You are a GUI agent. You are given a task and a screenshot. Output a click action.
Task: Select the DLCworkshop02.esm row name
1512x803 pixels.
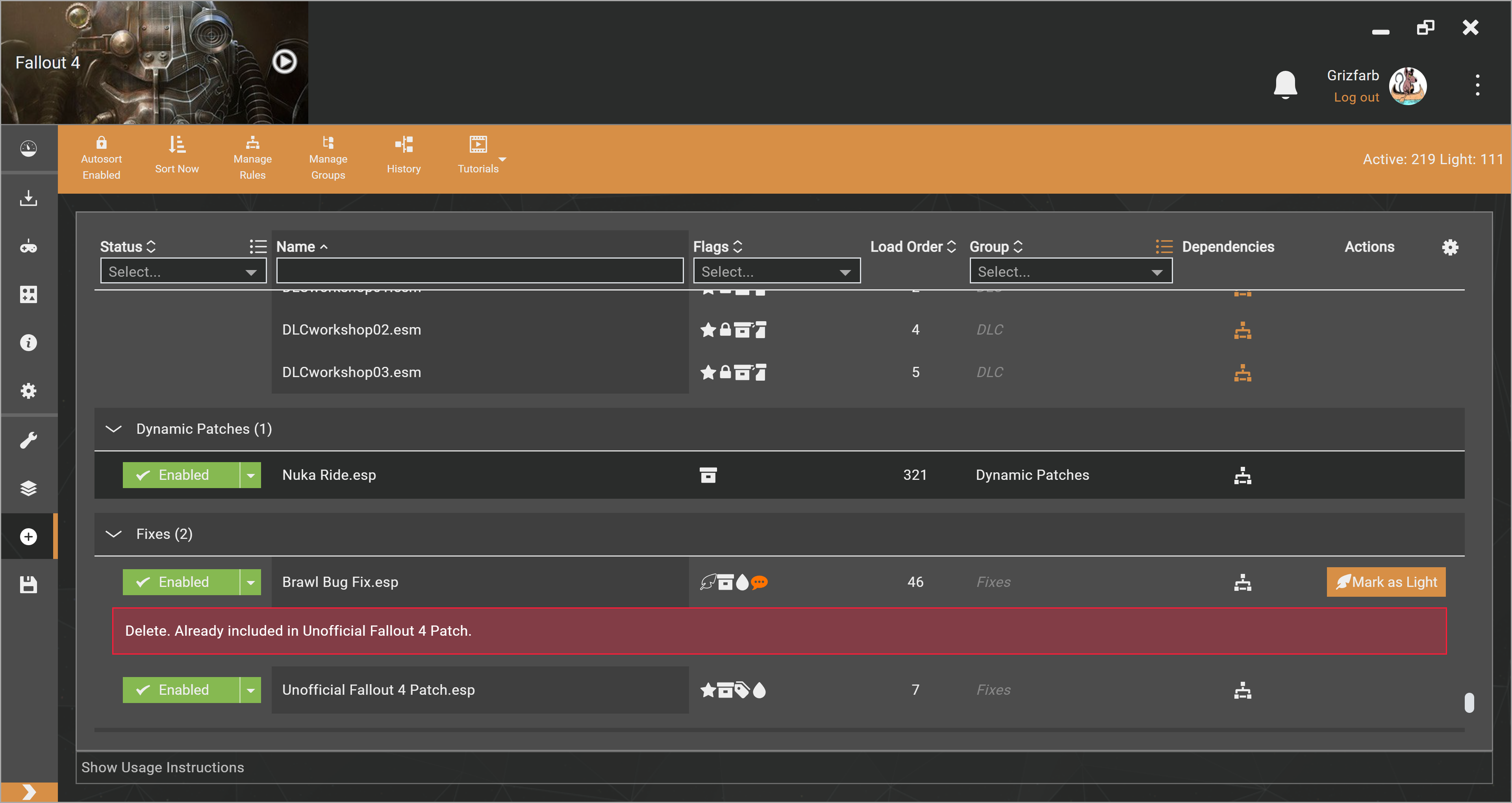[x=352, y=330]
